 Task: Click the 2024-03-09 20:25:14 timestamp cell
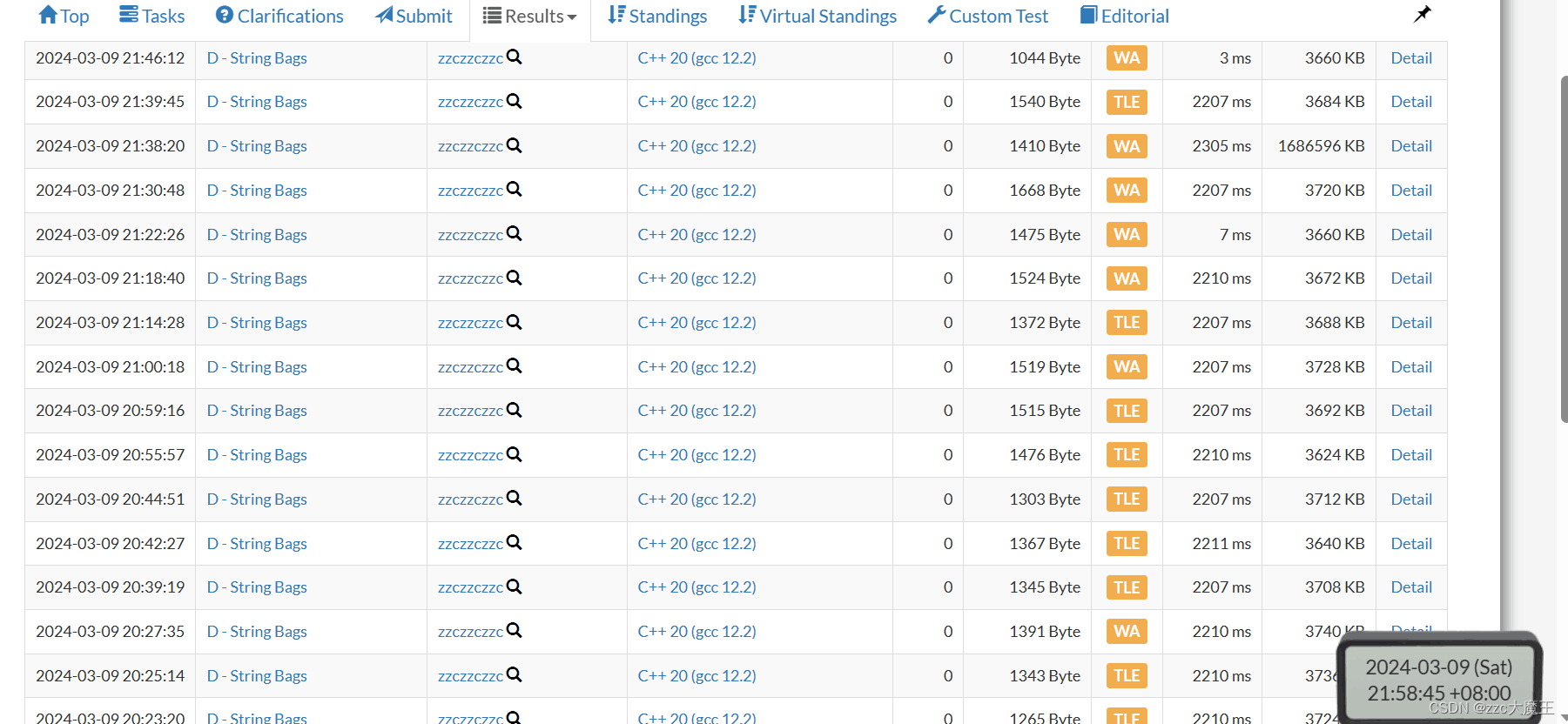click(110, 675)
